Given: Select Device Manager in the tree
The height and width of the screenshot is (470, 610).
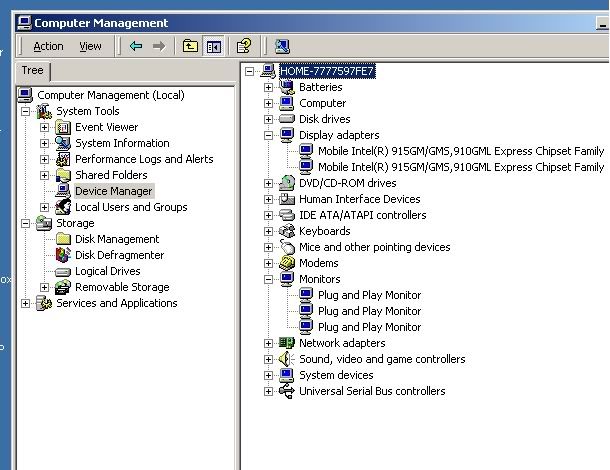Looking at the screenshot, I should pos(114,191).
